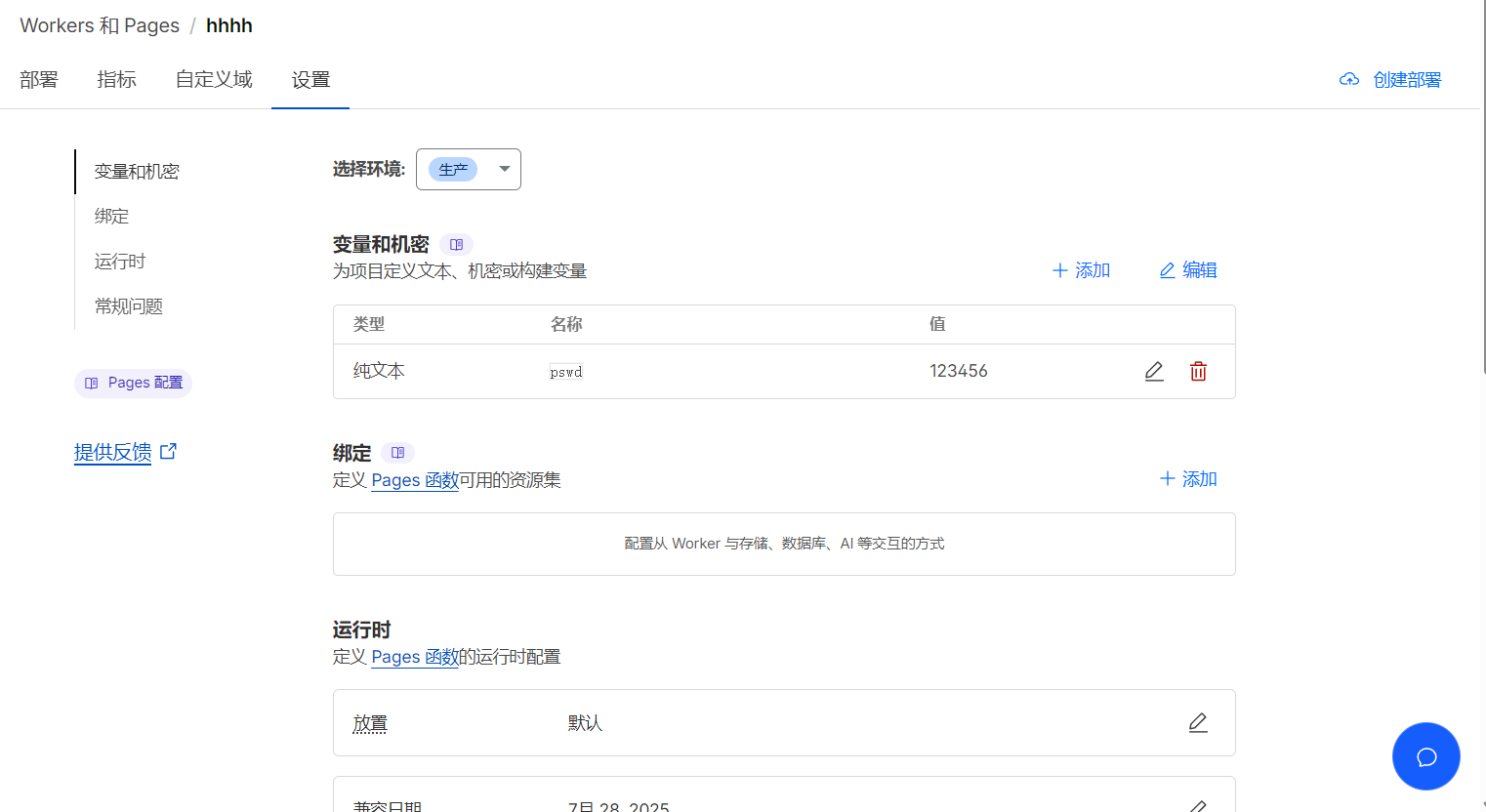Click the cloud upload icon for 创建部署

(x=1349, y=80)
